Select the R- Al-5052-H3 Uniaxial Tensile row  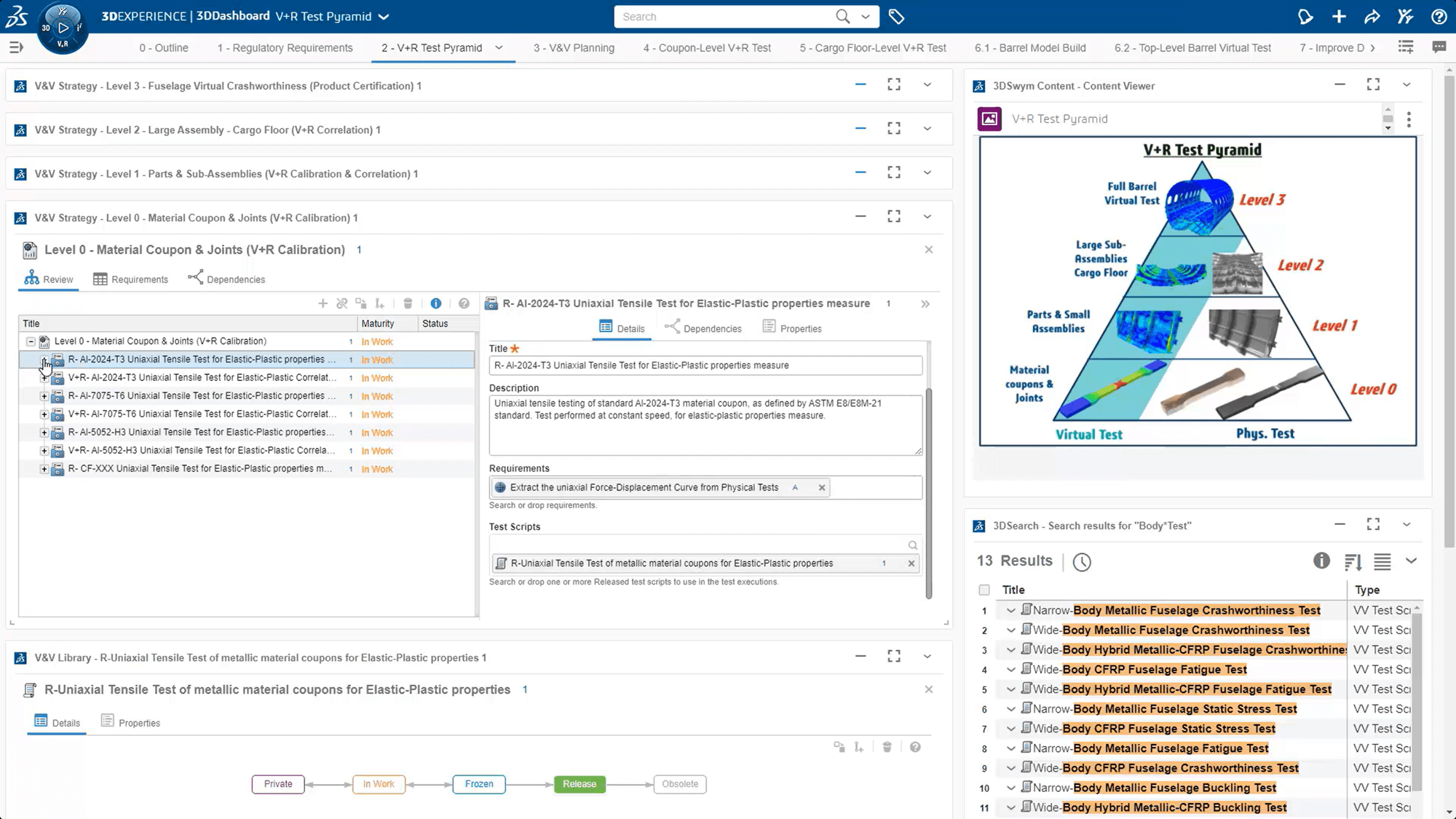246,432
